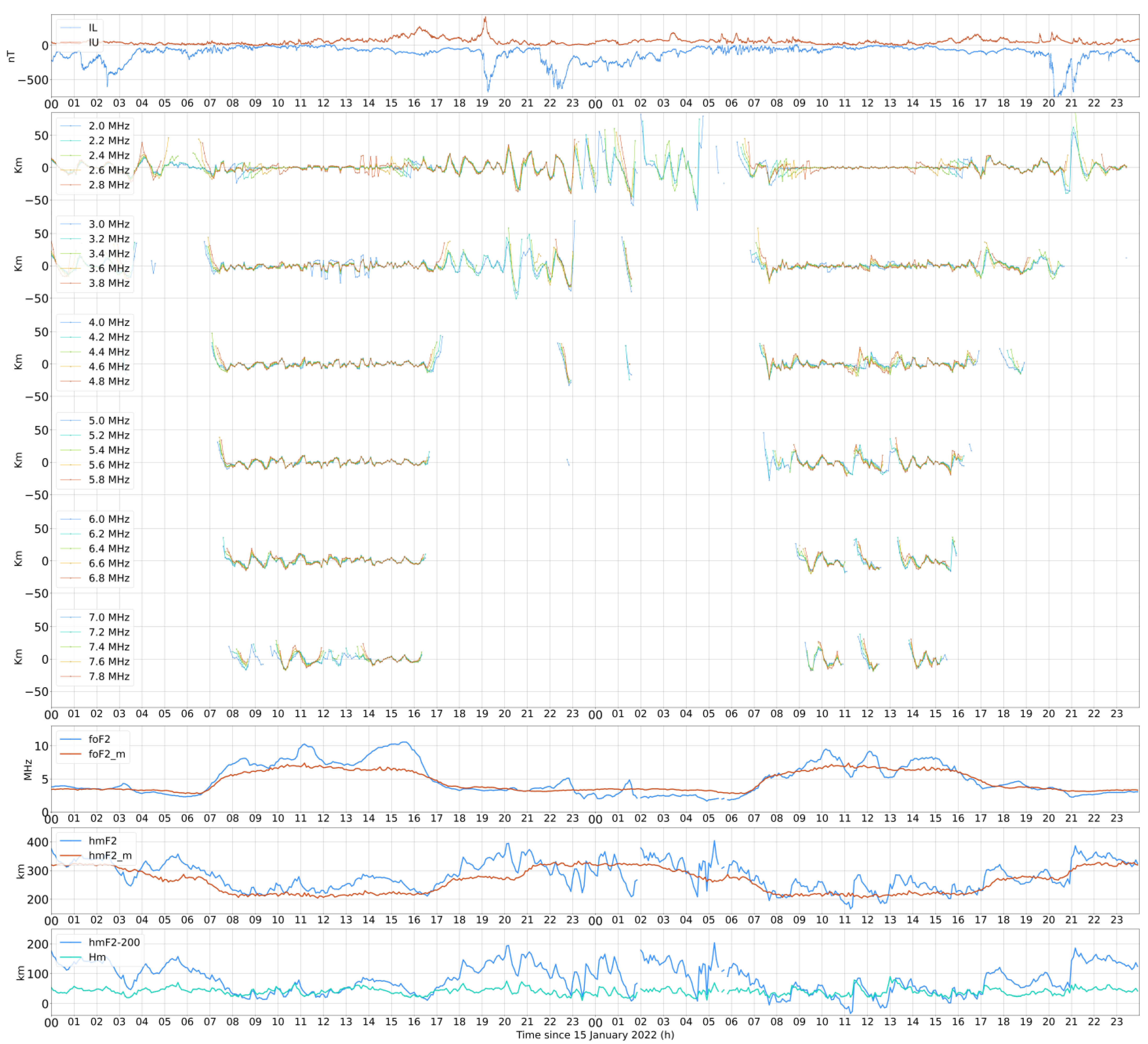Click the hmF2_m legend entry
The width and height of the screenshot is (1148, 1044).
point(109,856)
